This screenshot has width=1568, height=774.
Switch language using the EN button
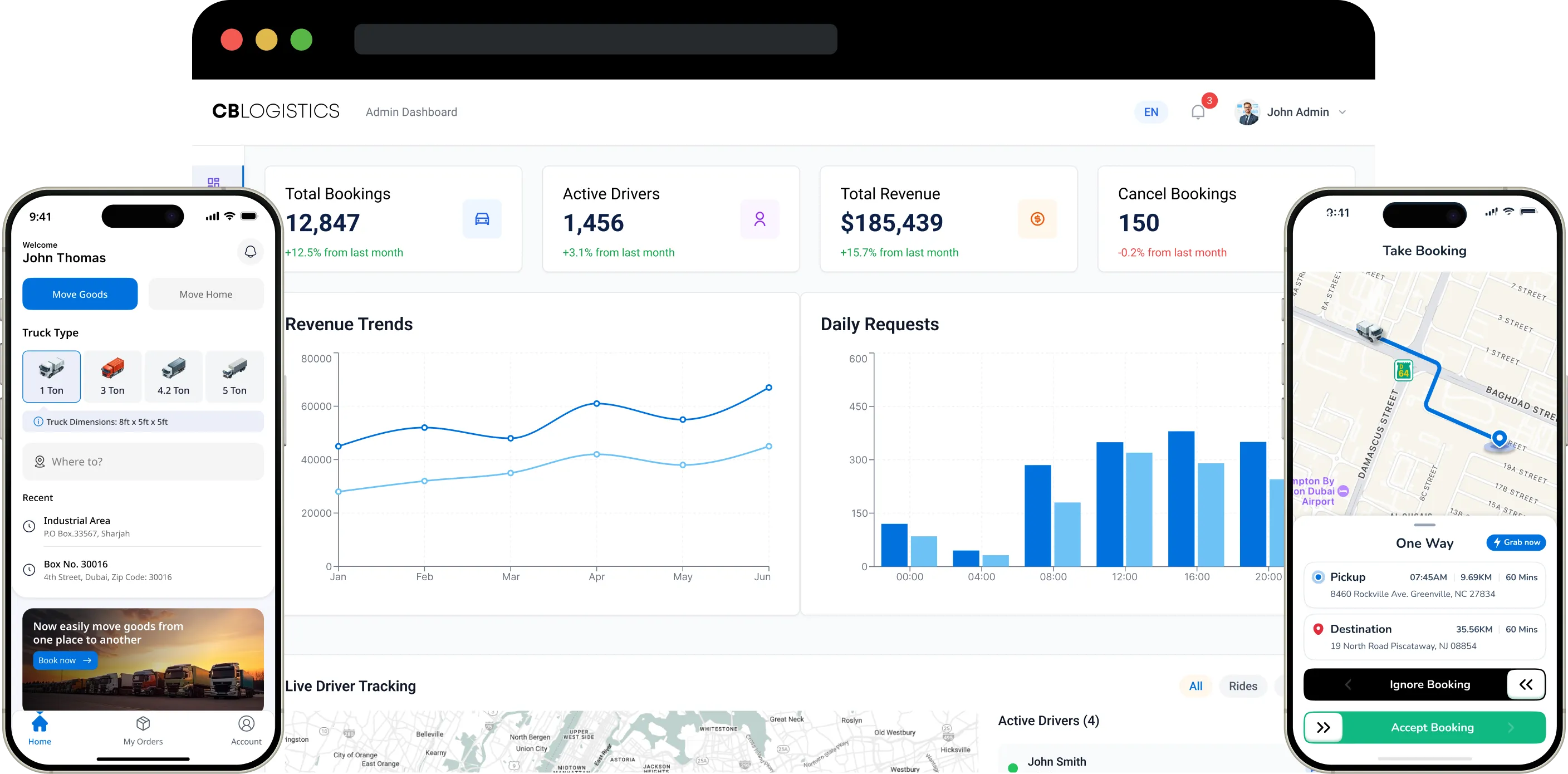click(1150, 112)
